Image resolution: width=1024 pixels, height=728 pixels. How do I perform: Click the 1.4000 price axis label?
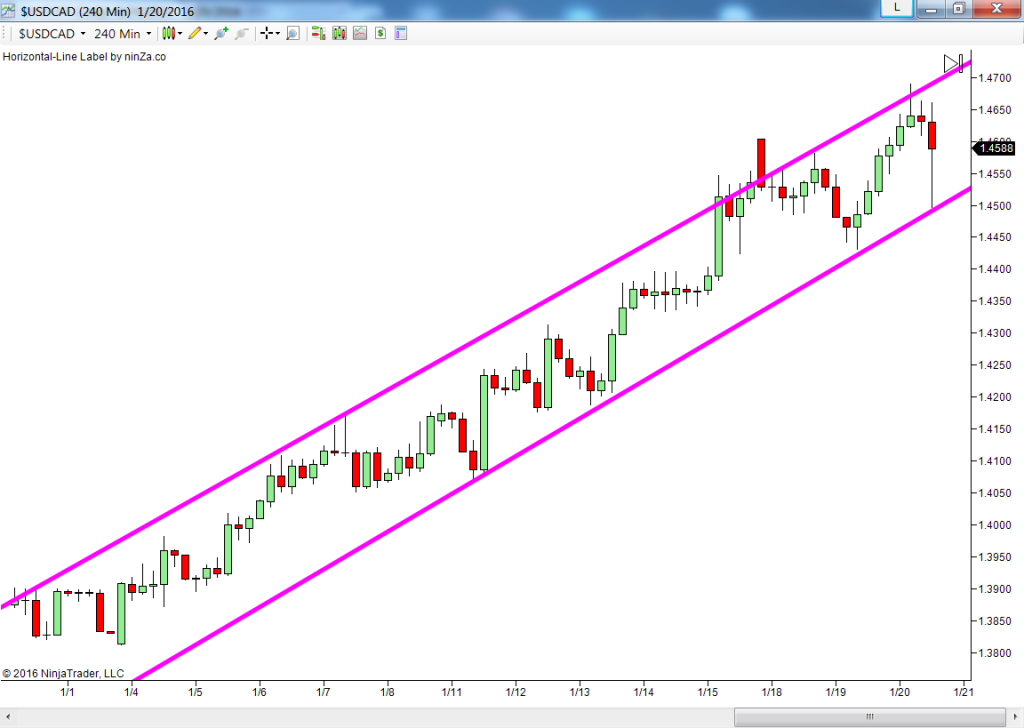click(x=997, y=525)
